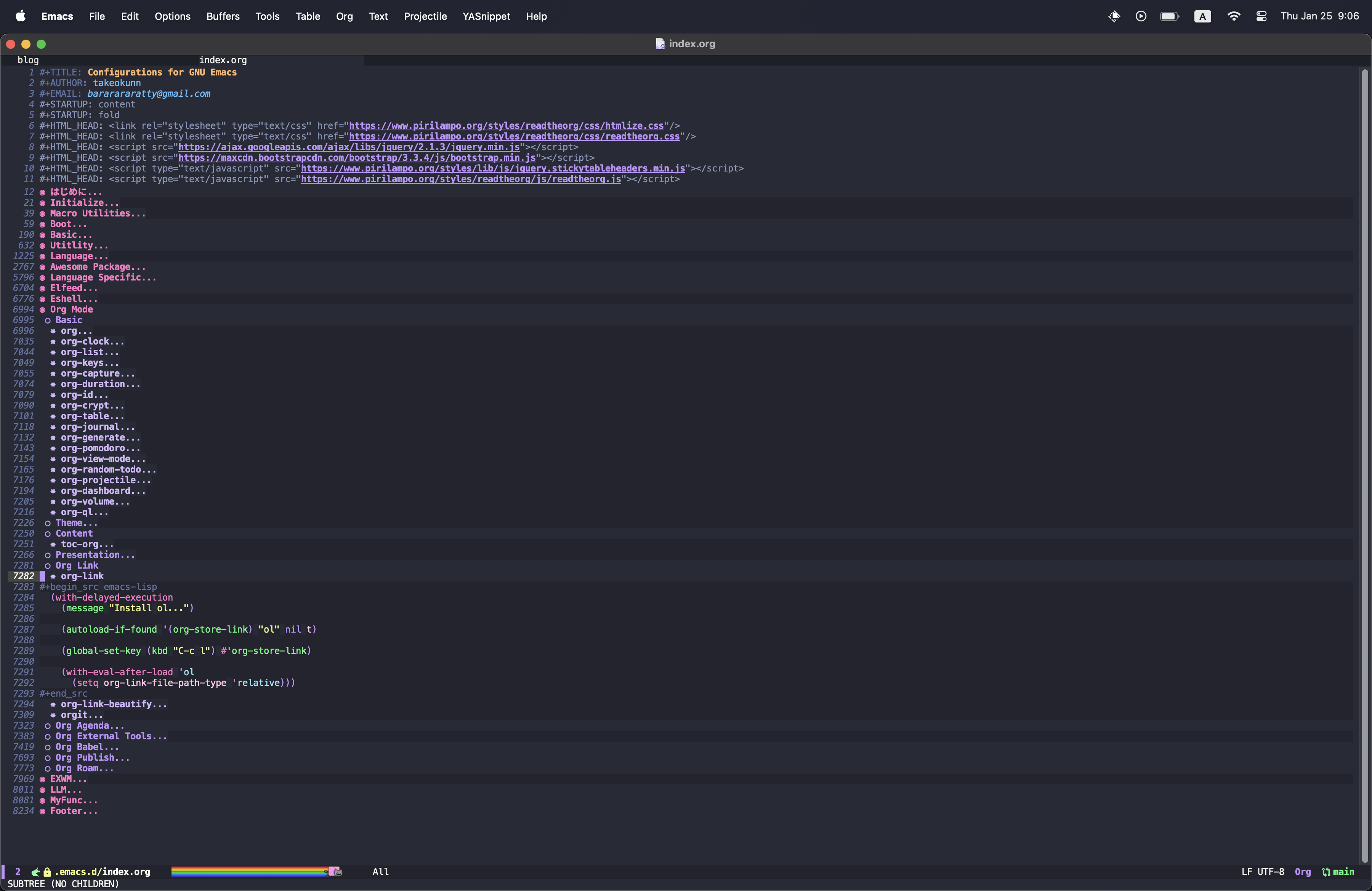This screenshot has width=1372, height=891.
Task: Expand the LLM heading
Action: point(66,790)
